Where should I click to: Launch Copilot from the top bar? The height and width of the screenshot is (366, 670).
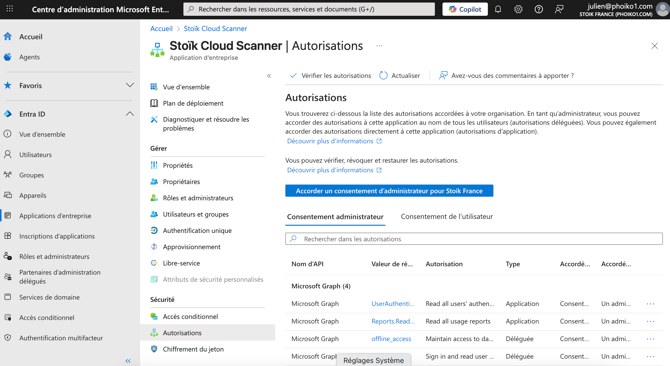point(465,9)
